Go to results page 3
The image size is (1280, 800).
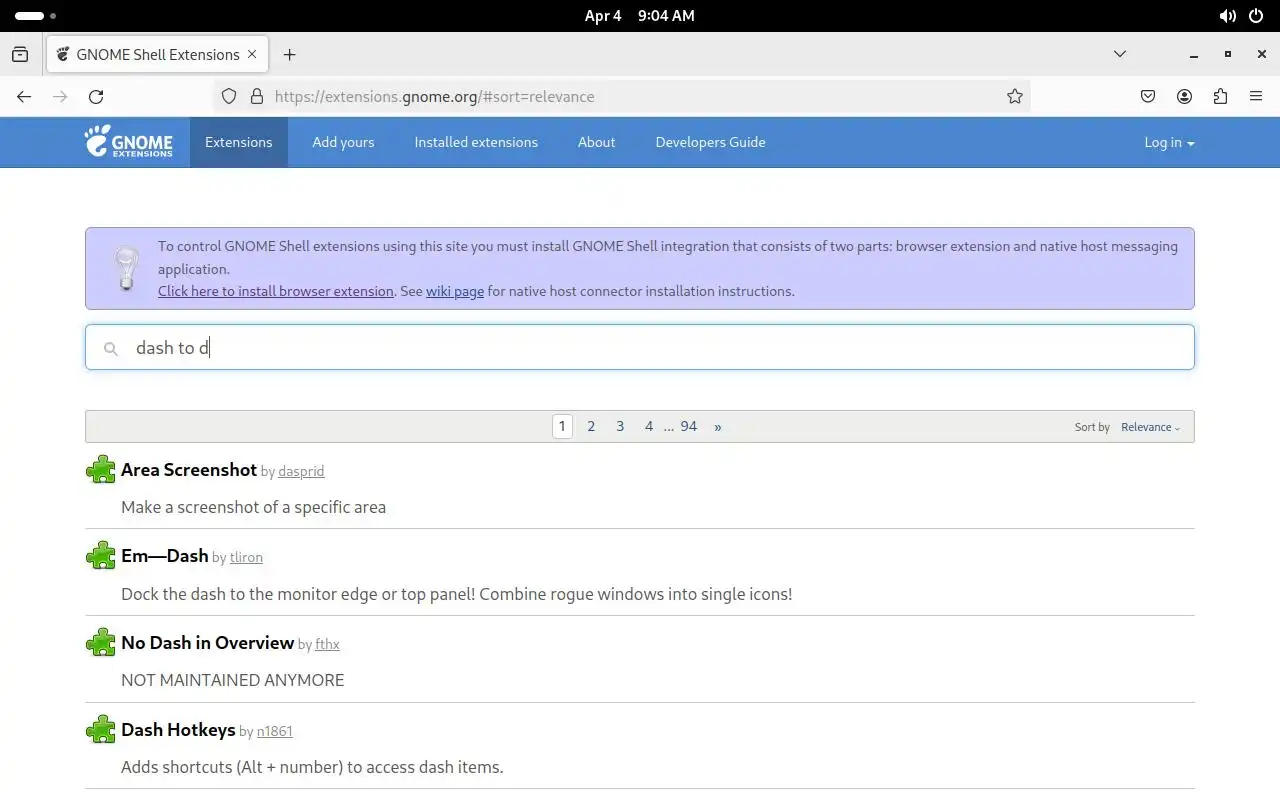coord(620,427)
